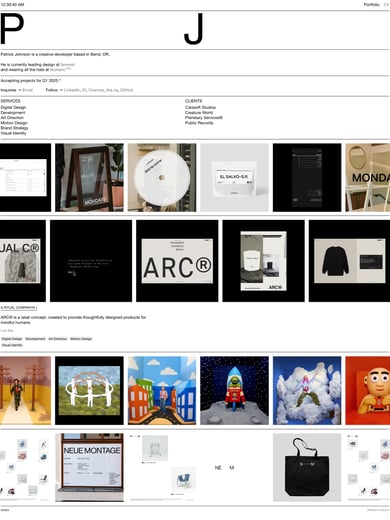Open the two-chair product grid thumbnail
The image size is (390, 520).
[x=162, y=467]
